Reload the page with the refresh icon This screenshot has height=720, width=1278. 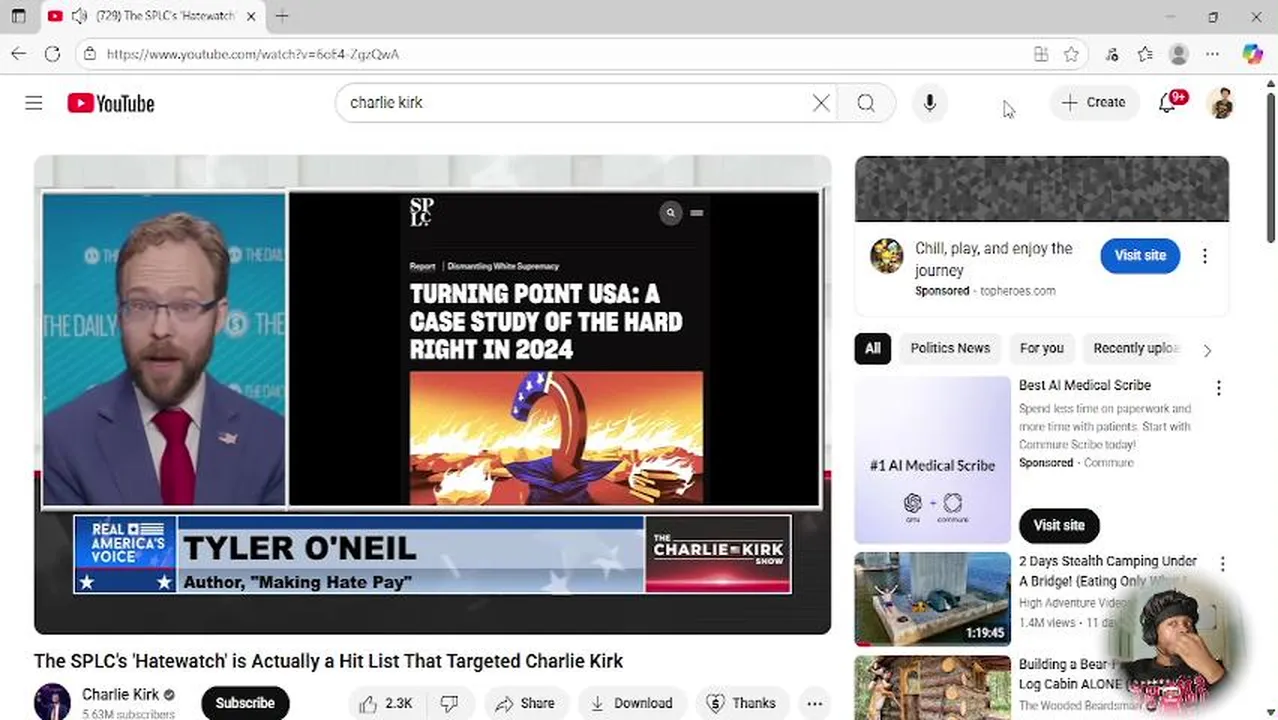52,54
